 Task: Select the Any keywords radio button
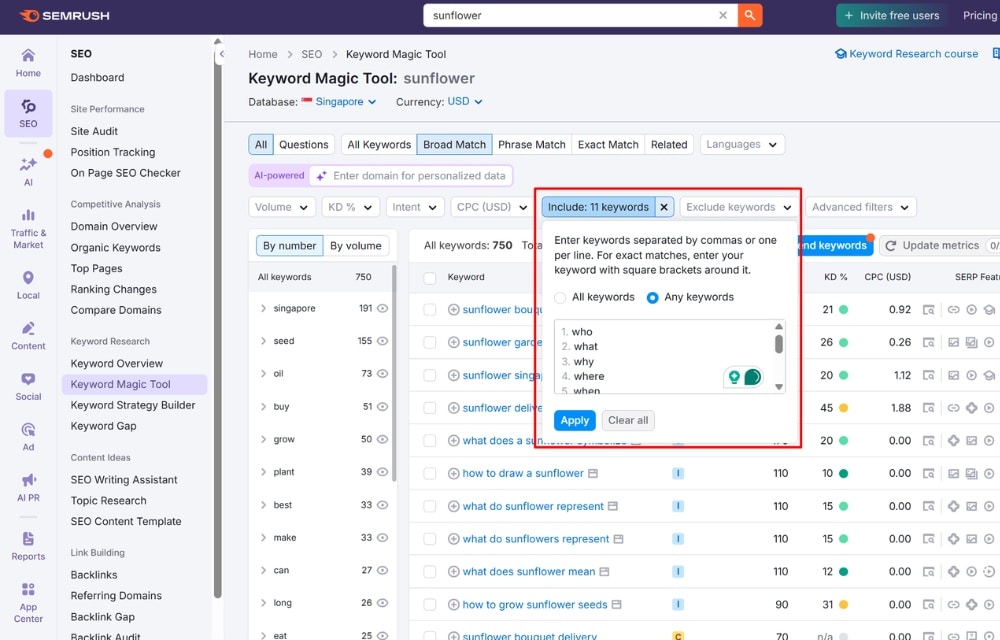(652, 298)
